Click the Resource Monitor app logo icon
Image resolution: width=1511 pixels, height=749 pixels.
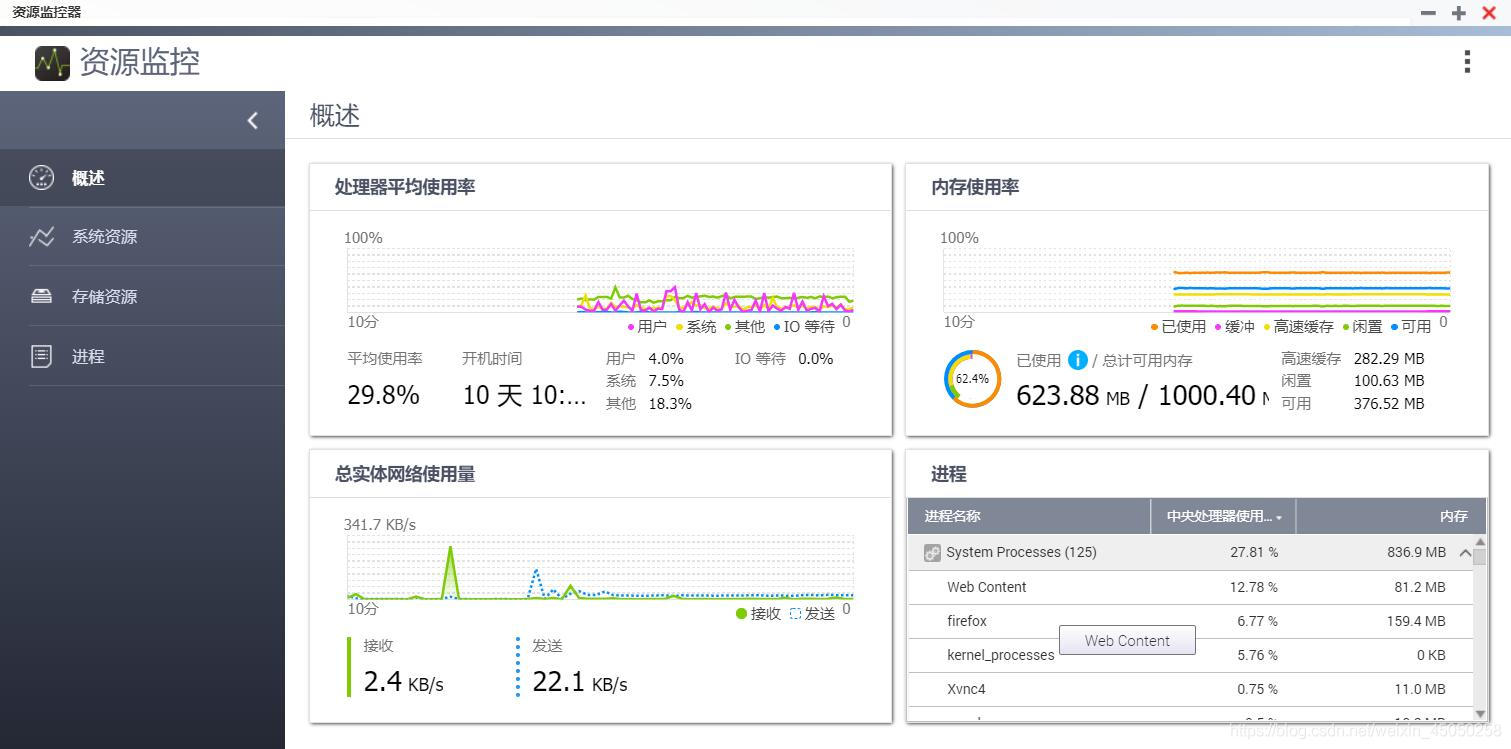[52, 63]
